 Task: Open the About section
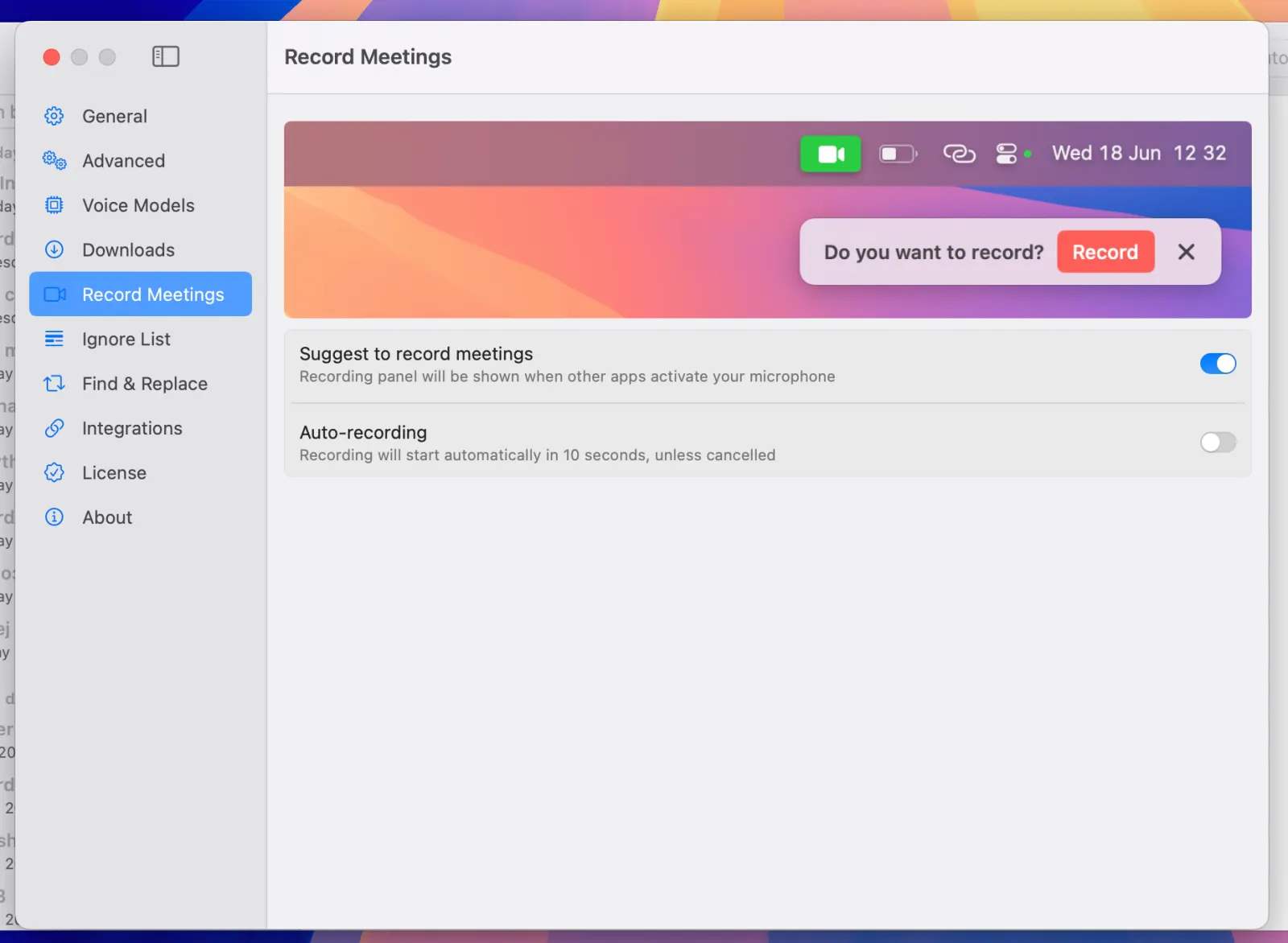pyautogui.click(x=140, y=517)
